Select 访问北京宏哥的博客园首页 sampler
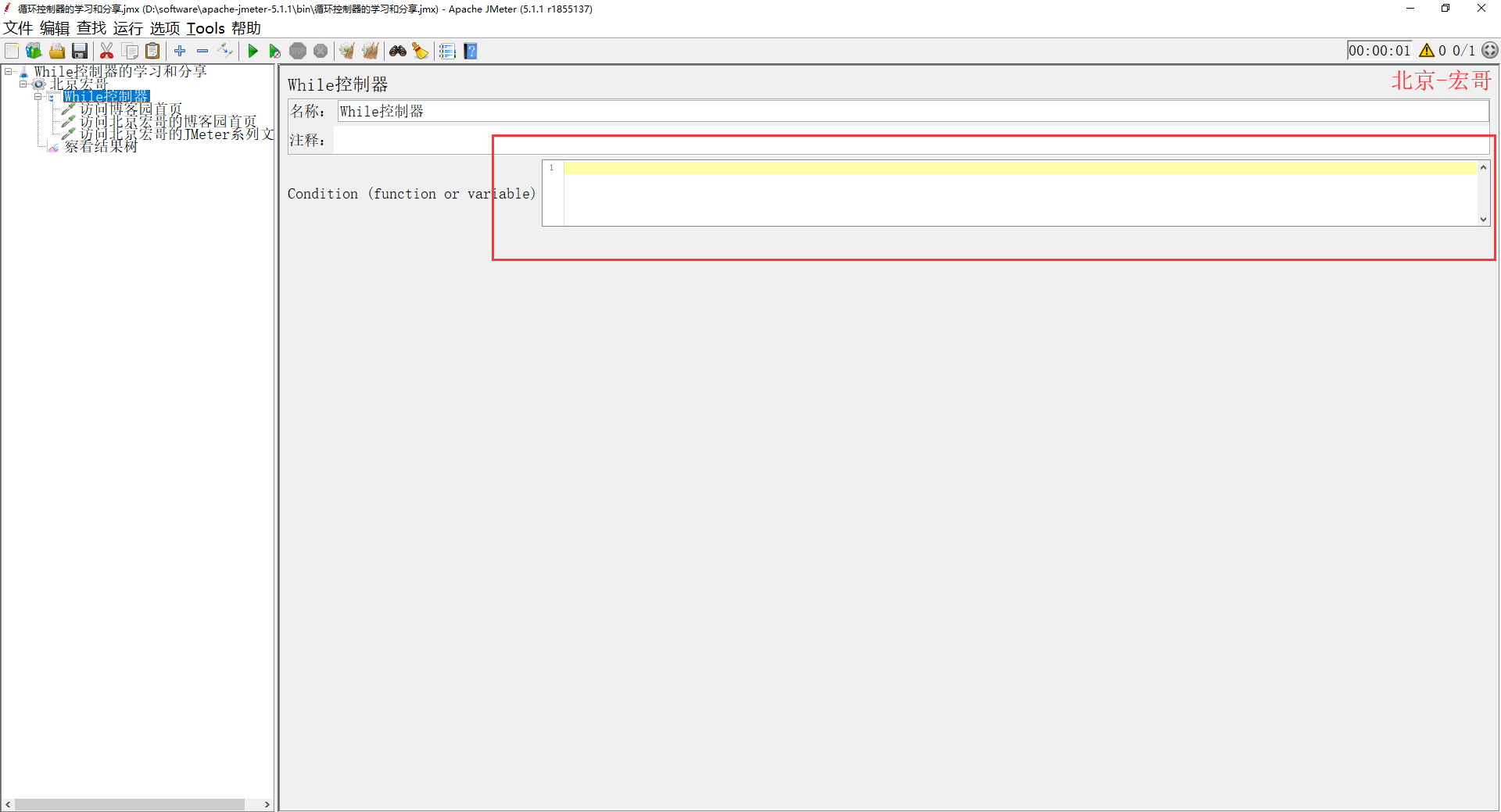Image resolution: width=1501 pixels, height=812 pixels. pos(168,121)
